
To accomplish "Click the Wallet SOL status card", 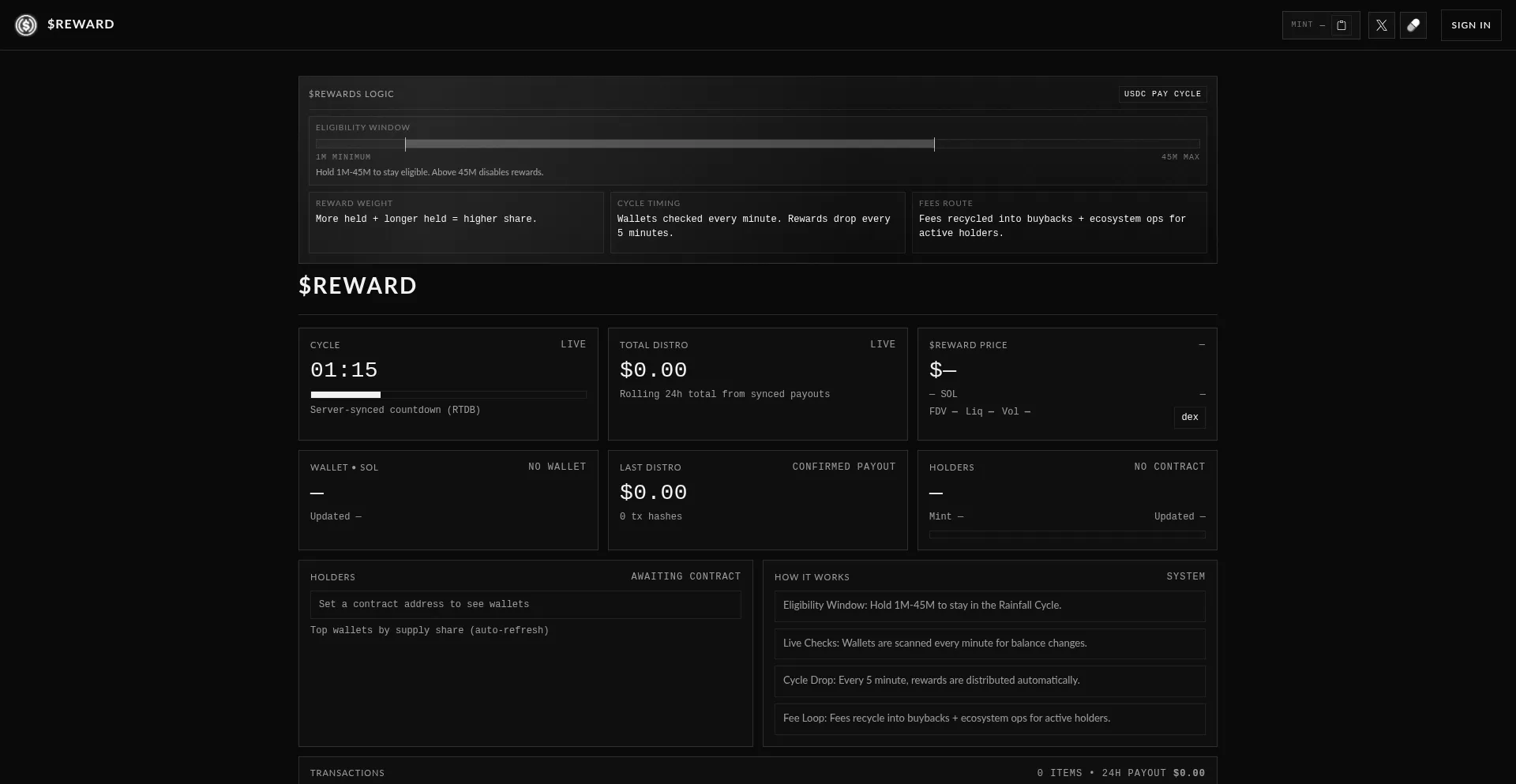I will pos(448,500).
